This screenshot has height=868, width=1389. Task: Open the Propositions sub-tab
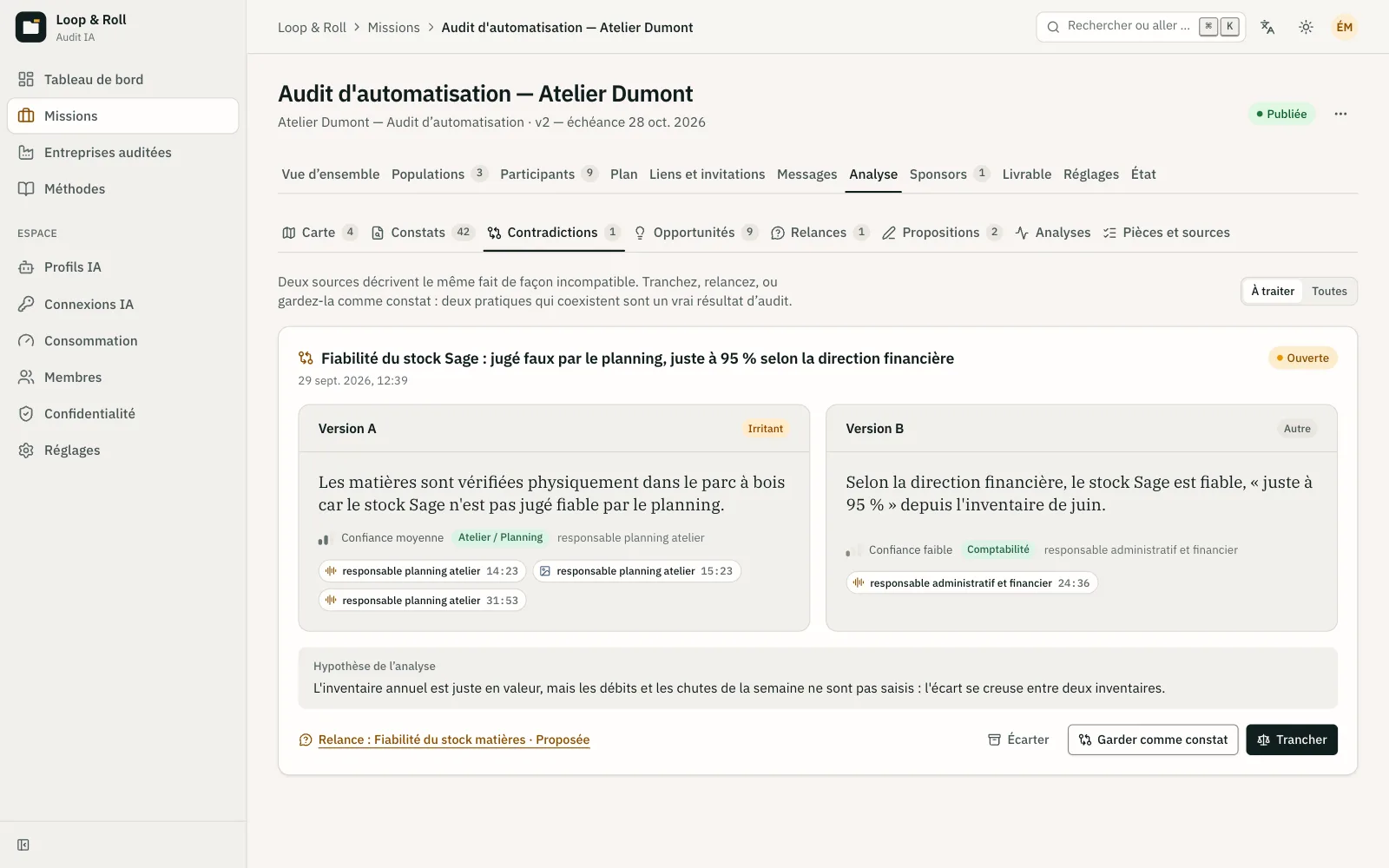tap(942, 233)
